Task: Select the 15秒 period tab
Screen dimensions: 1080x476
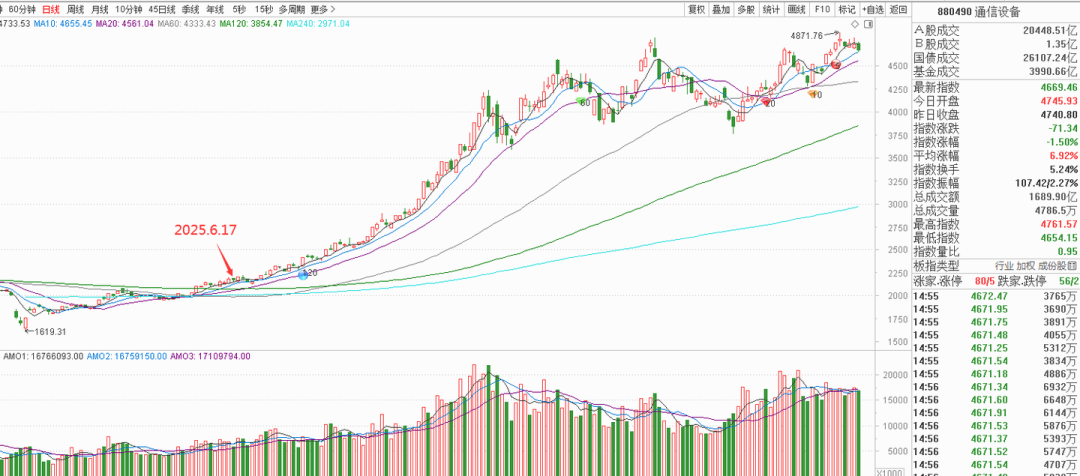Action: (262, 10)
